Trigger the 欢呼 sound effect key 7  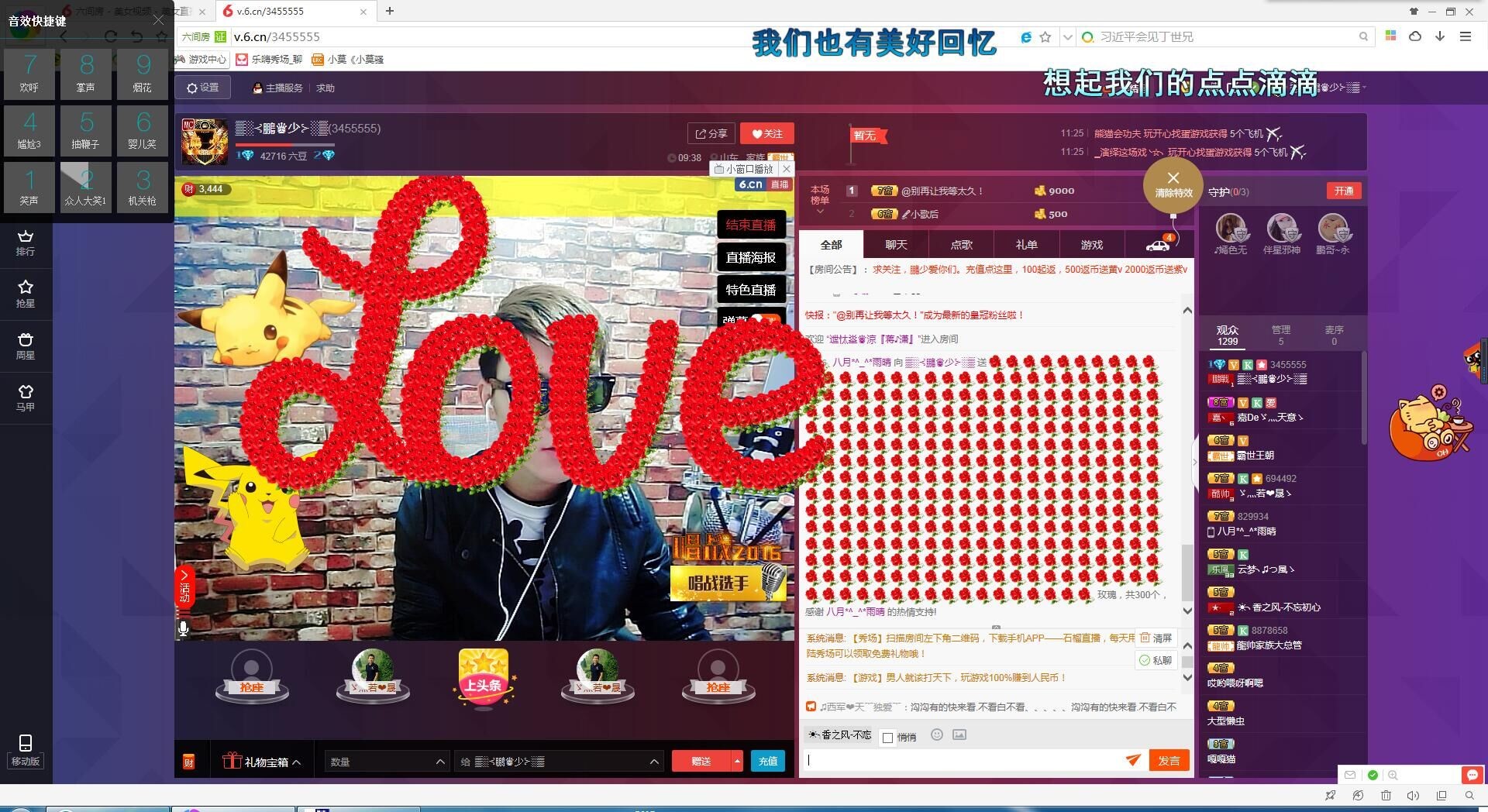(x=29, y=74)
